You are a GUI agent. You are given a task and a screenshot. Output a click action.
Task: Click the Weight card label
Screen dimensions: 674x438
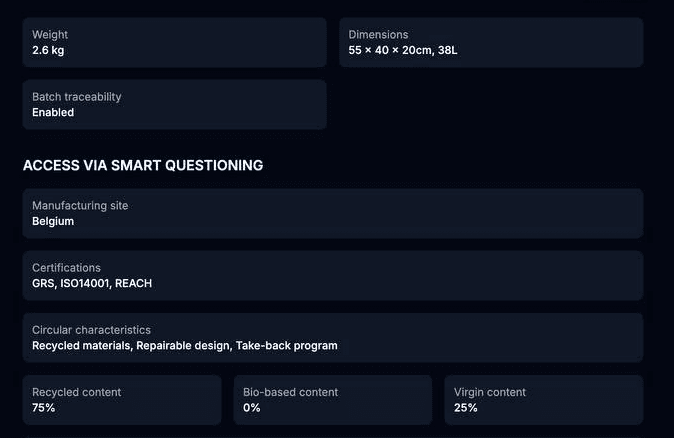[x=50, y=34]
